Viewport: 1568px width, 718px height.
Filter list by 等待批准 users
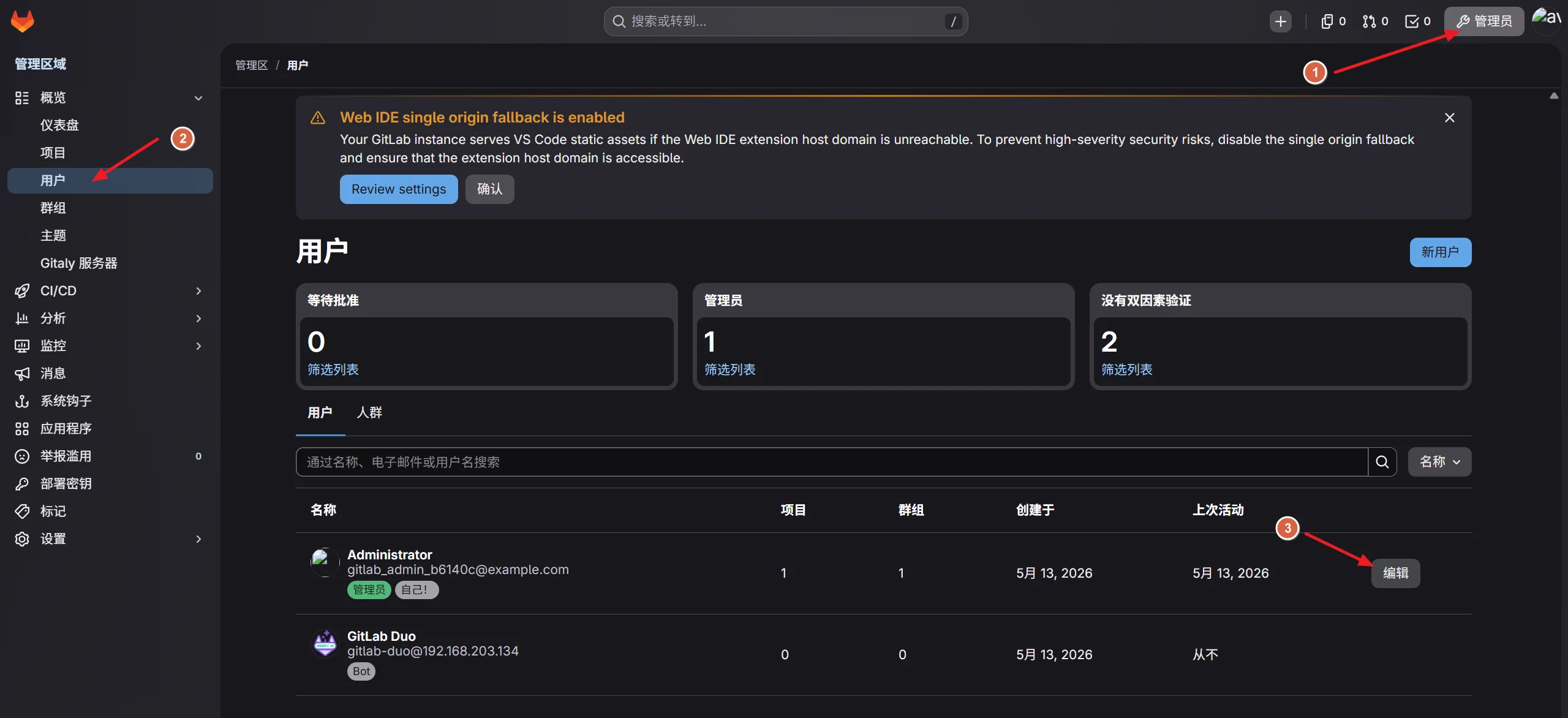pyautogui.click(x=333, y=370)
